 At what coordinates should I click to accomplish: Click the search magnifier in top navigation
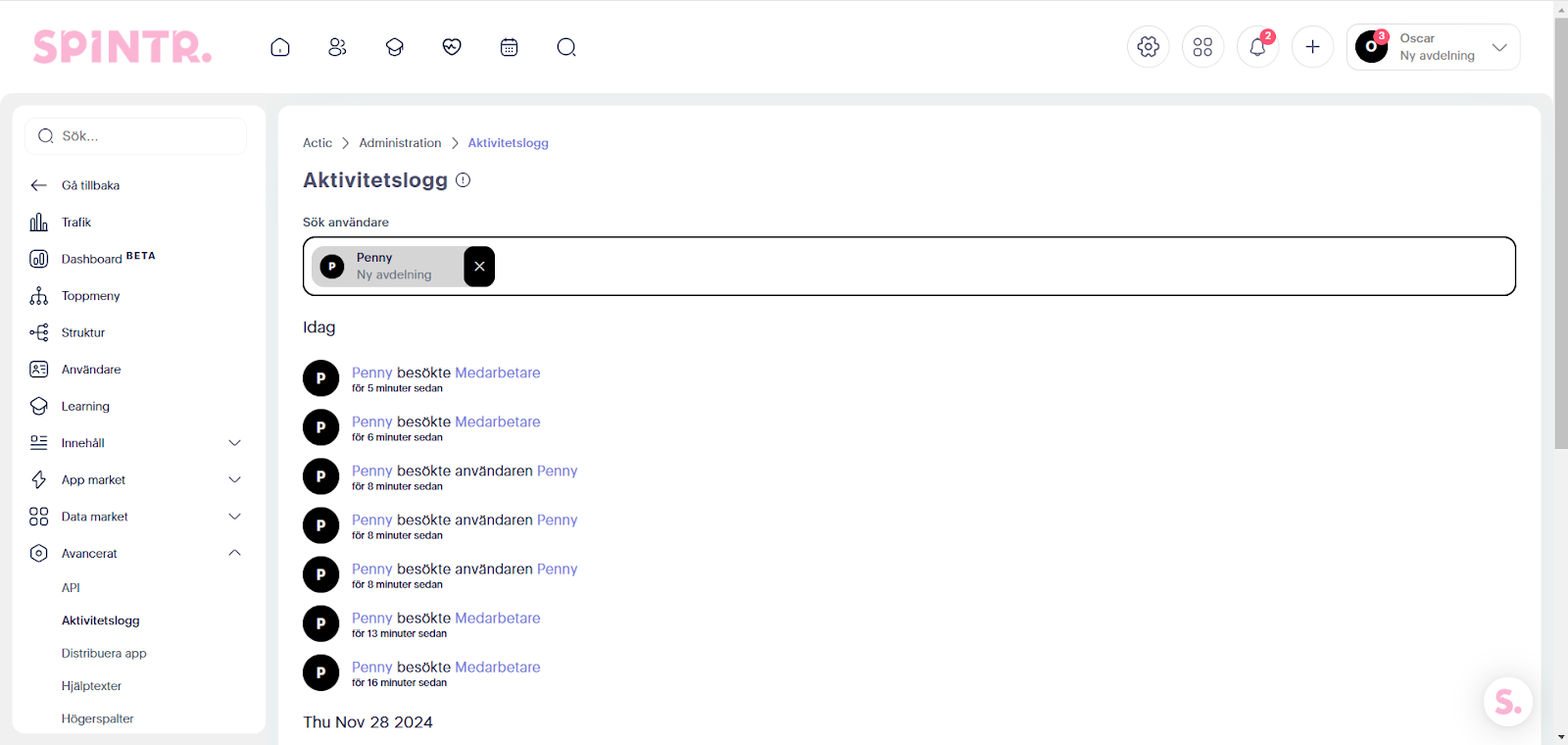pyautogui.click(x=566, y=47)
